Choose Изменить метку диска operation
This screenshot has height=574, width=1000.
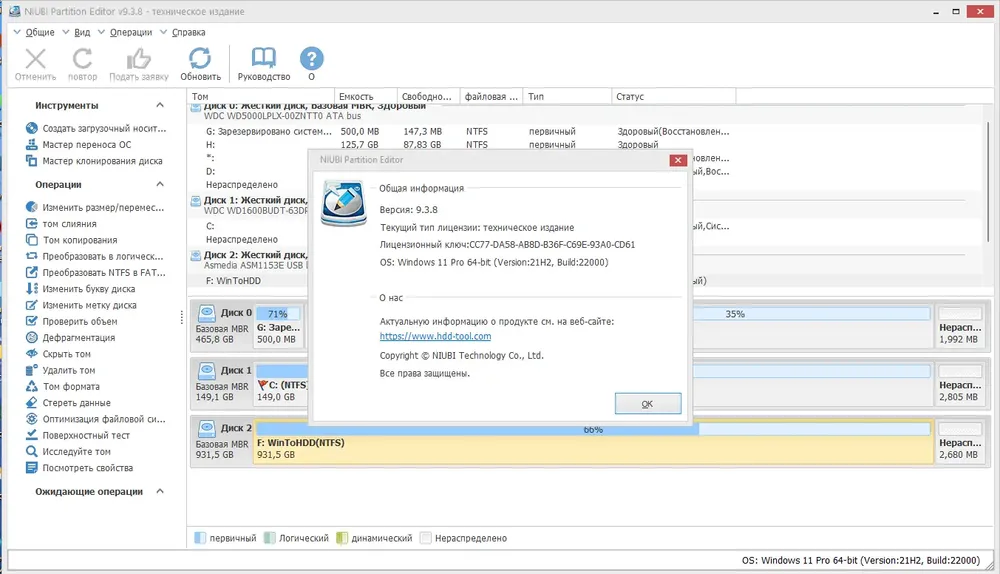coord(82,305)
